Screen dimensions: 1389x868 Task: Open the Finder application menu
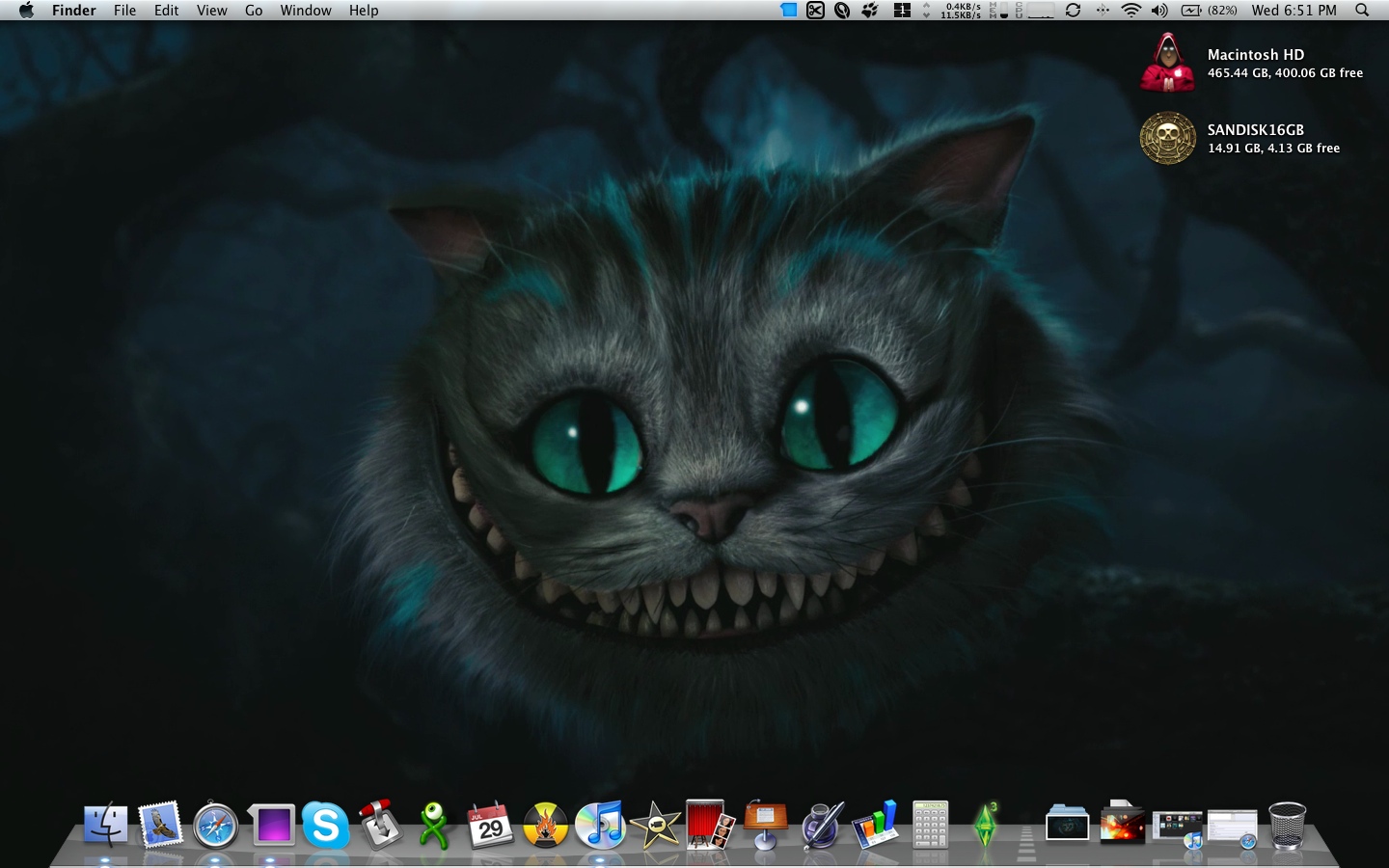tap(74, 11)
